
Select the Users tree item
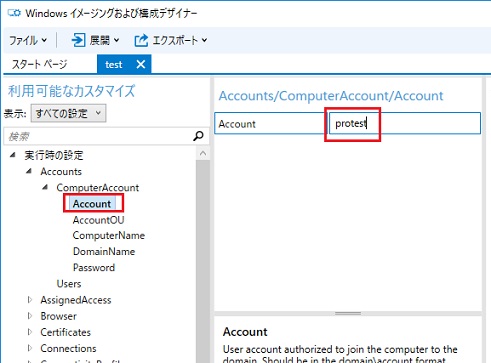coord(69,284)
